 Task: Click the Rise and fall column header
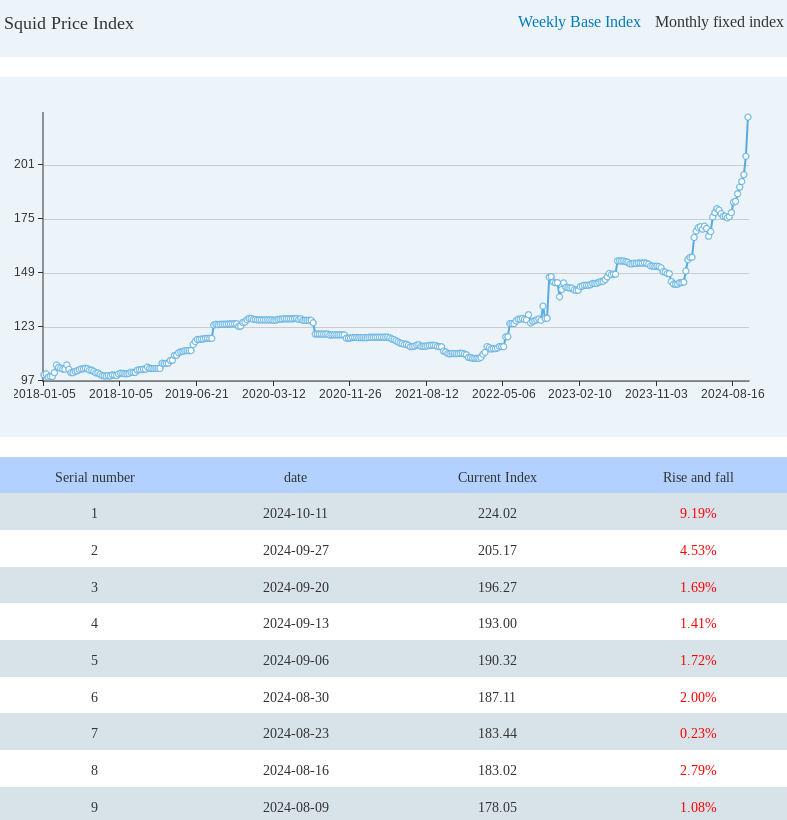(698, 477)
